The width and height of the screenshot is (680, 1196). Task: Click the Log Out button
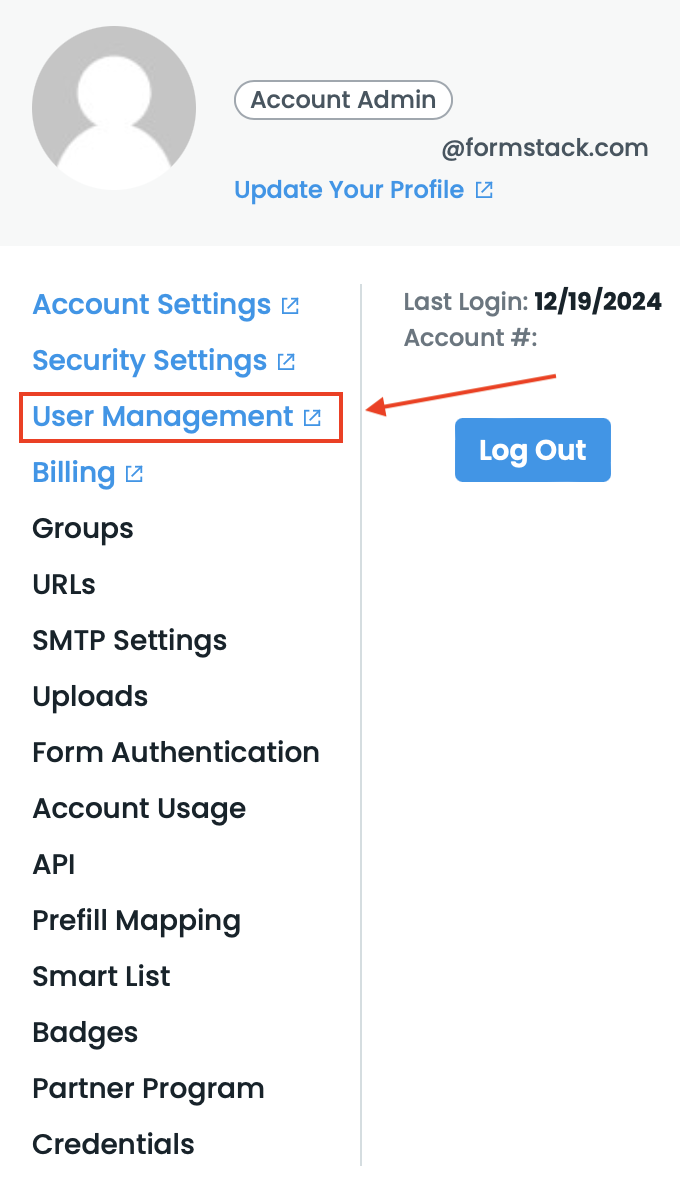coord(532,450)
